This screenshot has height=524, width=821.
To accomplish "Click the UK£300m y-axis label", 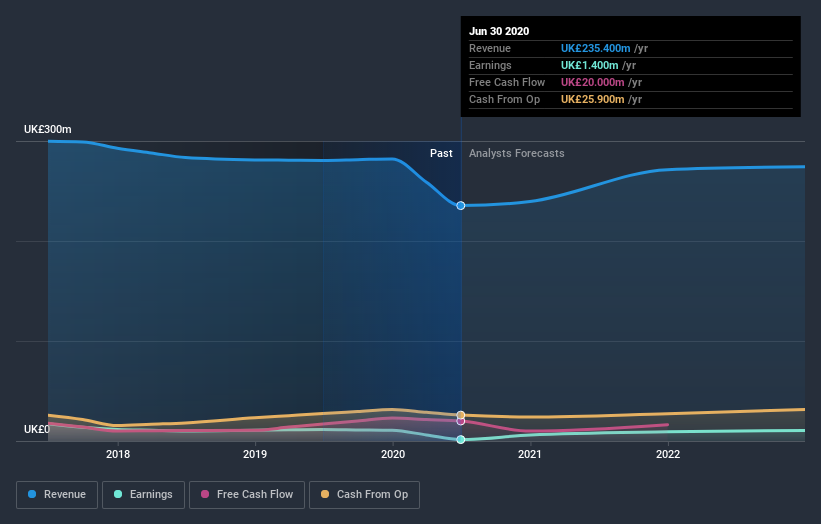I will click(x=48, y=129).
